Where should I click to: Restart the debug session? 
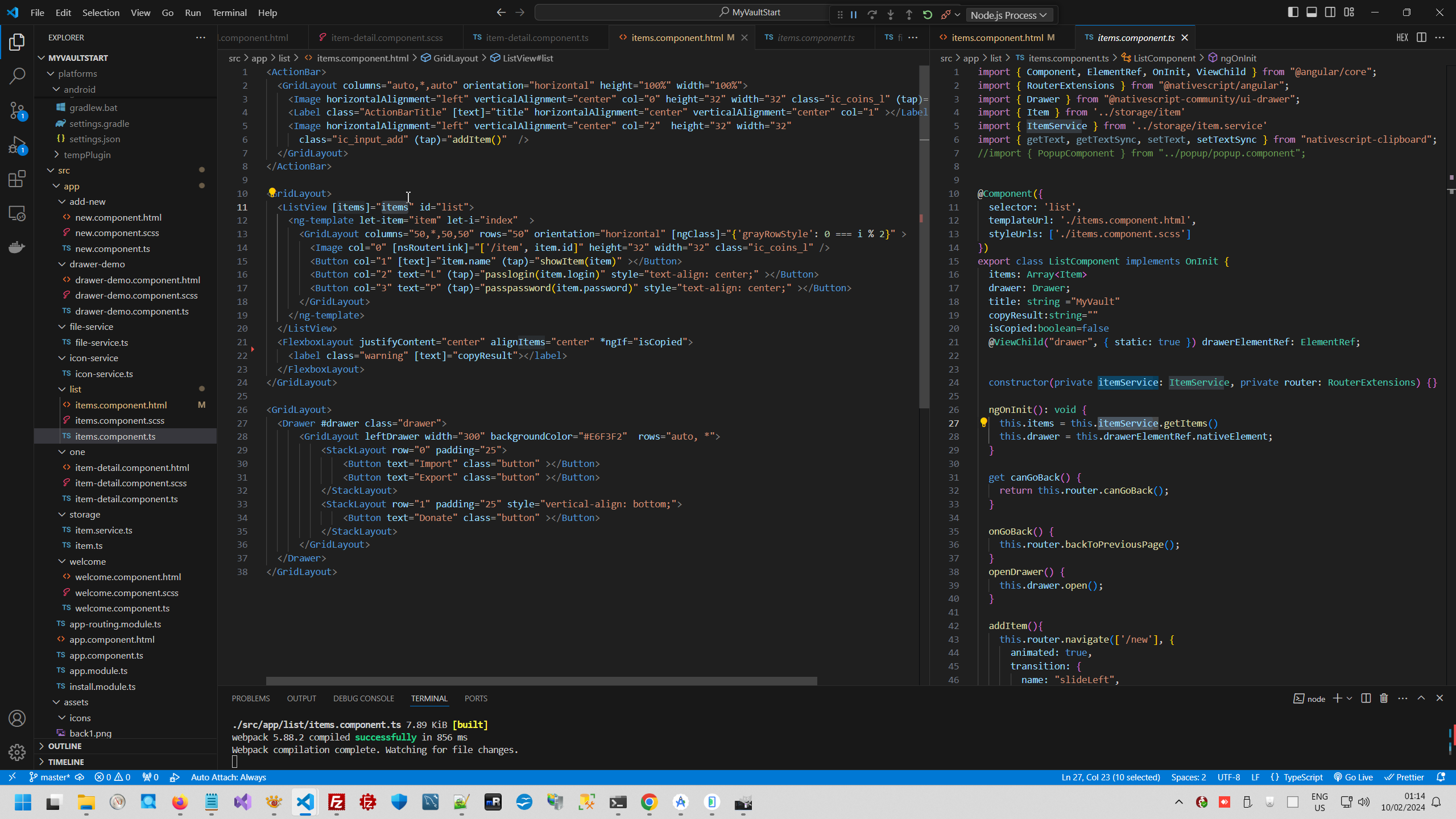coord(928,15)
